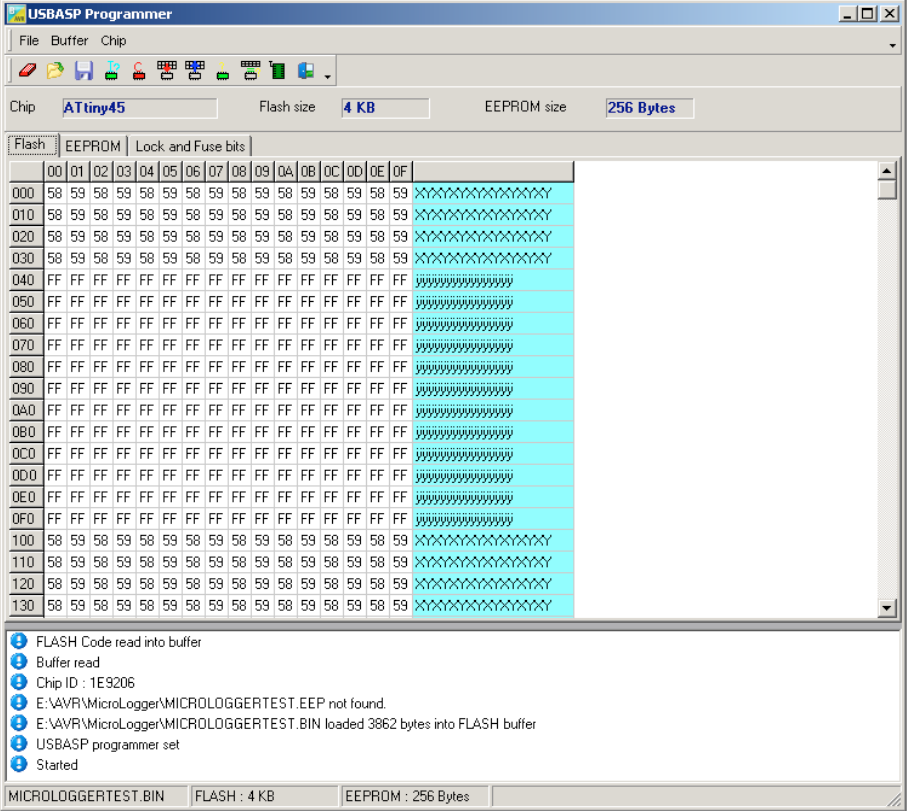This screenshot has width=908, height=811.
Task: Click the blue door exit icon
Action: [306, 71]
